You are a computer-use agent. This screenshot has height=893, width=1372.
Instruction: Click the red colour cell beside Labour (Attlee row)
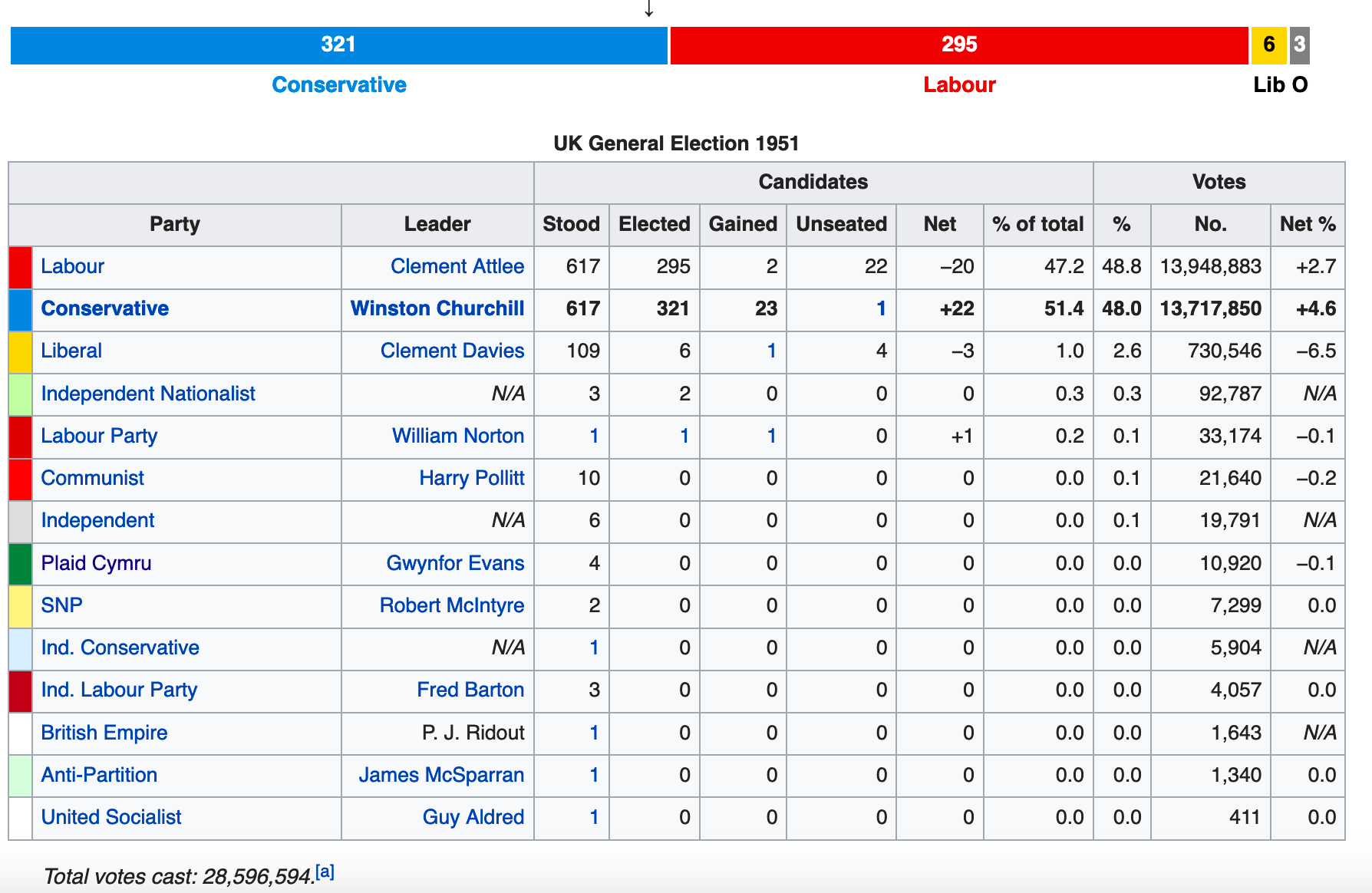pyautogui.click(x=21, y=268)
